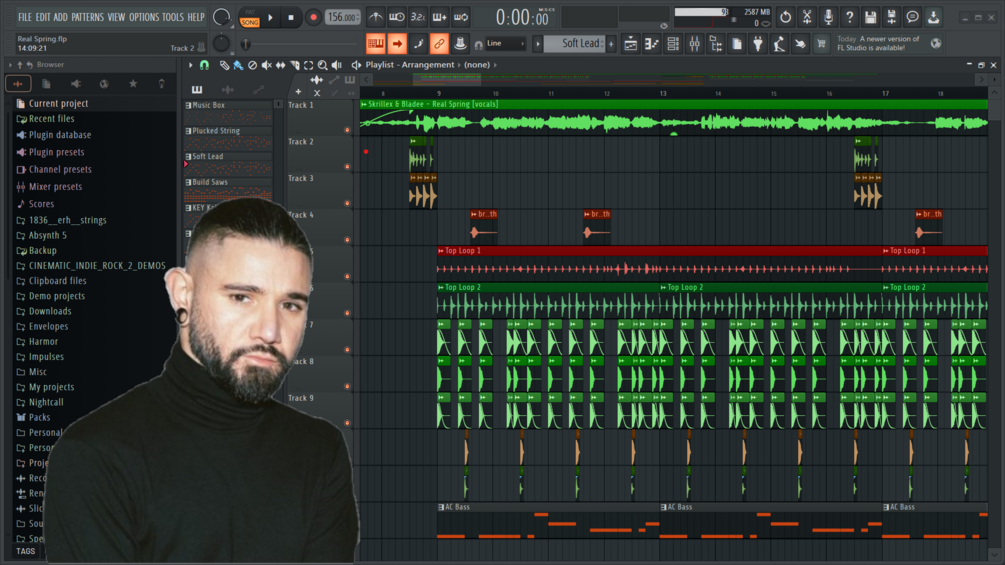Image resolution: width=1005 pixels, height=565 pixels.
Task: Open the browser options menu arrow
Action: [x=10, y=65]
